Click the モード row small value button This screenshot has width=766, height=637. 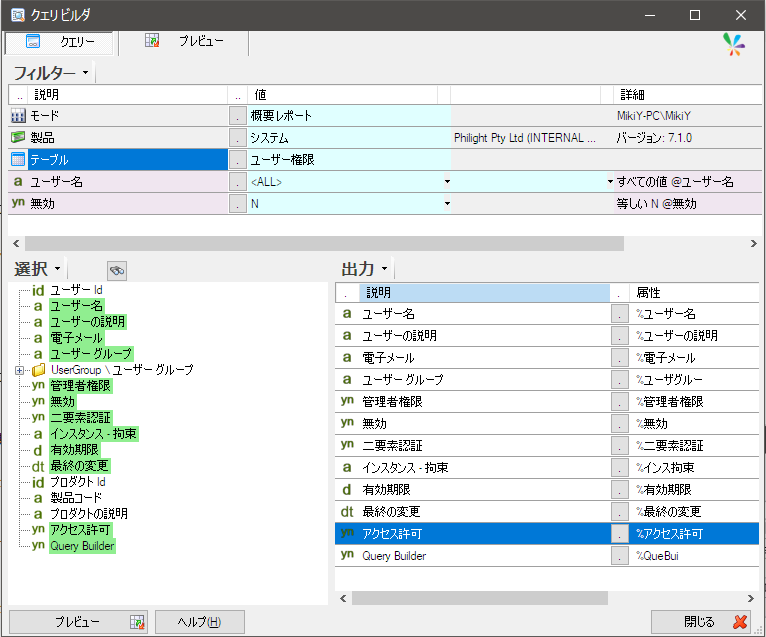[x=238, y=116]
